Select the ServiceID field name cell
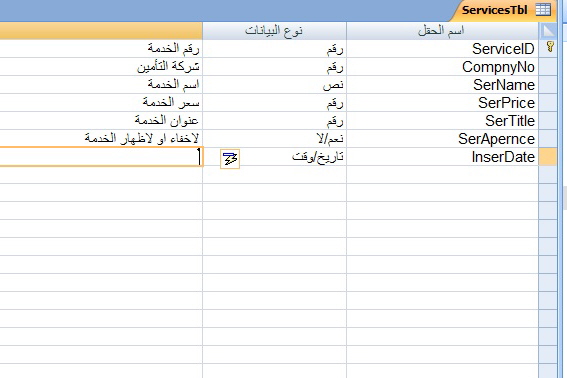The width and height of the screenshot is (567, 378). pos(443,48)
